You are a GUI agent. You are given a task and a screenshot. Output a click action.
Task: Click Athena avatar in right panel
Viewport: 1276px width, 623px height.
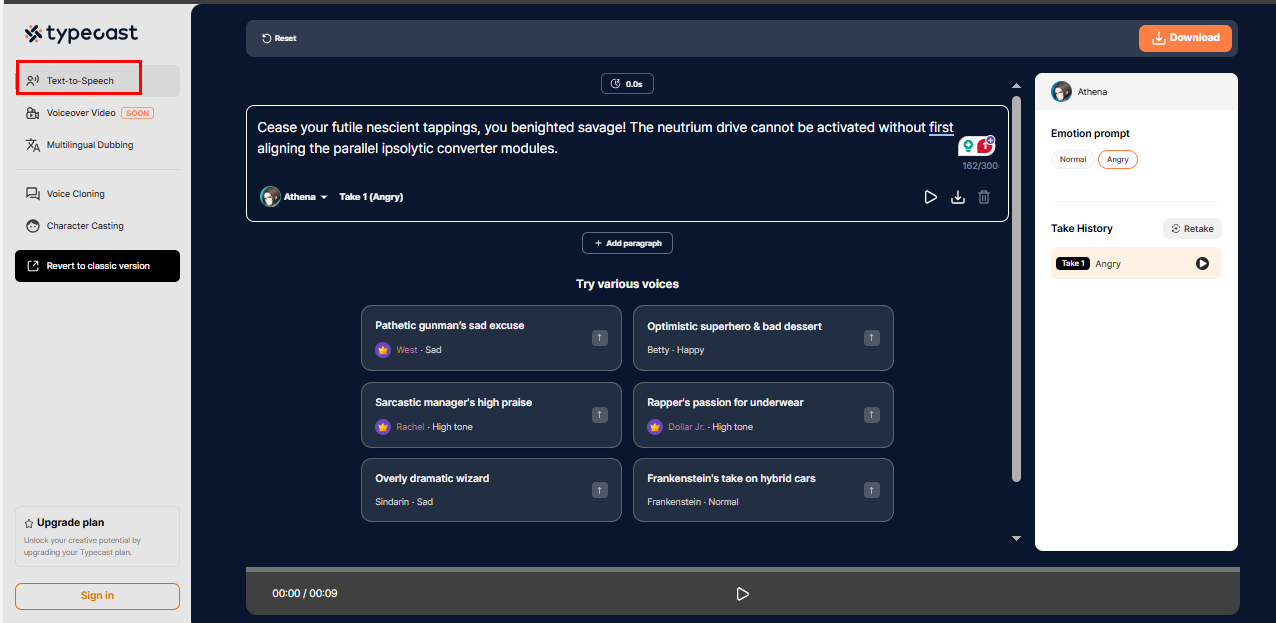[1061, 92]
